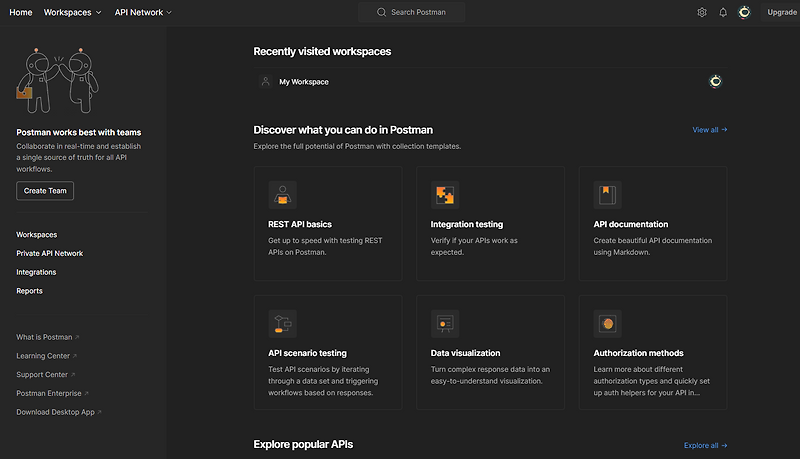Viewport: 800px width, 459px height.
Task: Go to the Home tab
Action: pyautogui.click(x=20, y=12)
